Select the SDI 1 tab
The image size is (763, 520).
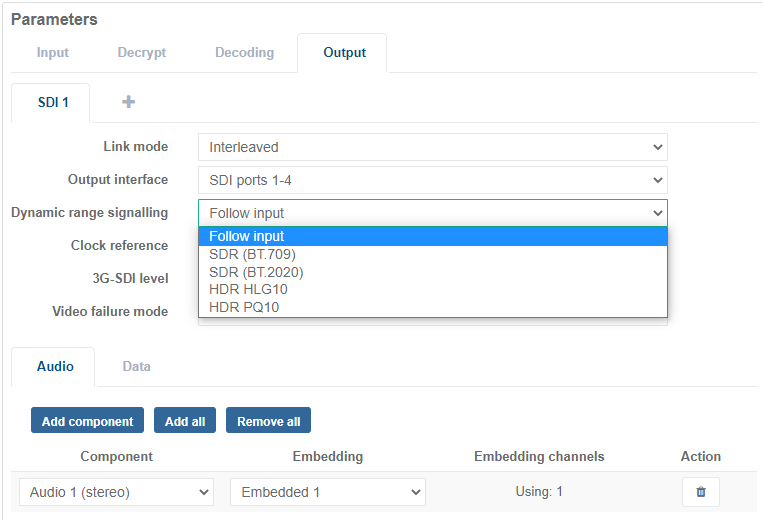coord(50,102)
